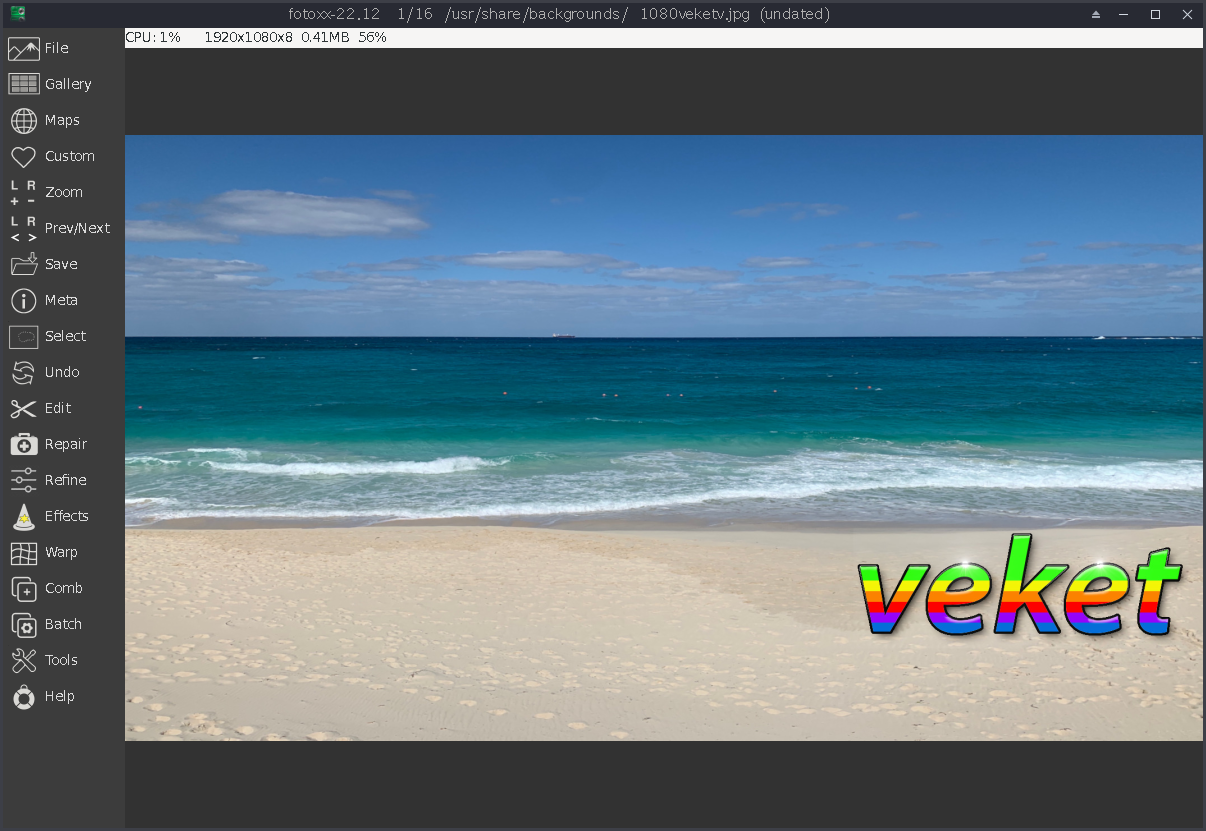
Task: Click the "/usr/share/backgrounds/" path in title
Action: point(538,14)
